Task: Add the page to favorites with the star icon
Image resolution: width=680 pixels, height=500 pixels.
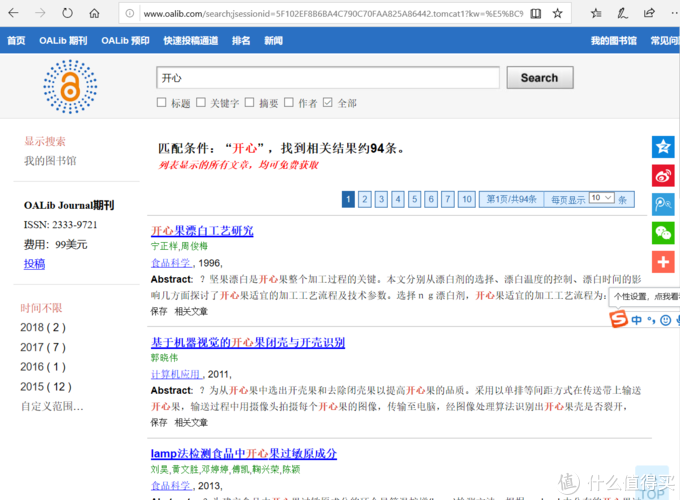Action: [x=558, y=14]
